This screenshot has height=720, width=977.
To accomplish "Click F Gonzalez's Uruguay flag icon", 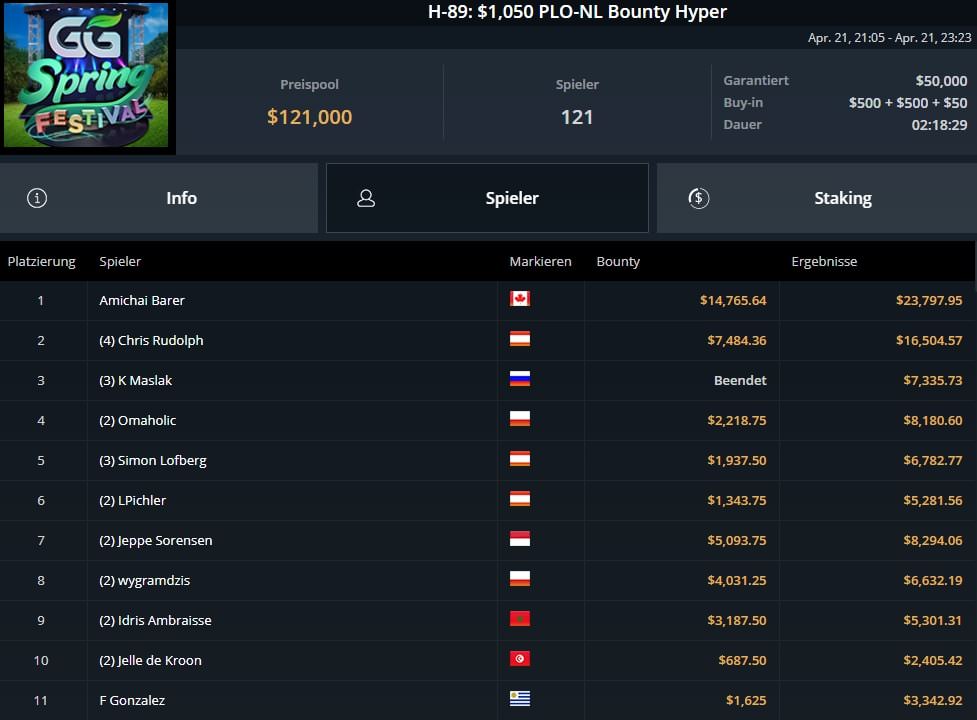I will 519,699.
